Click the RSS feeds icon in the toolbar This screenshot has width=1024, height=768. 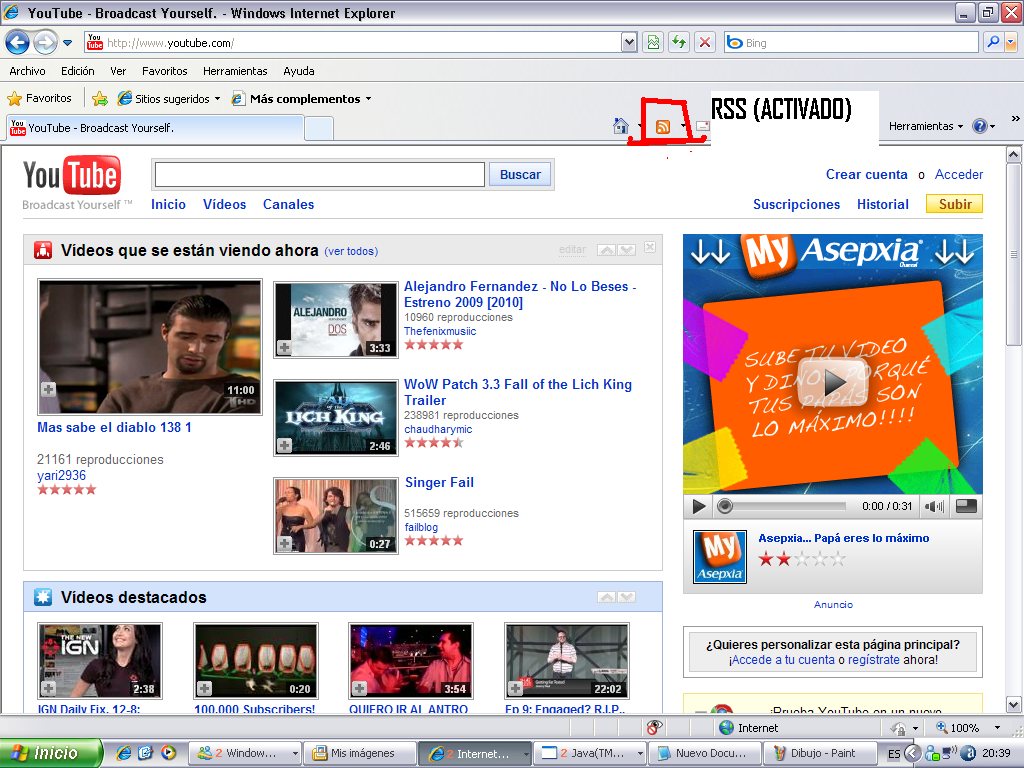pos(662,126)
